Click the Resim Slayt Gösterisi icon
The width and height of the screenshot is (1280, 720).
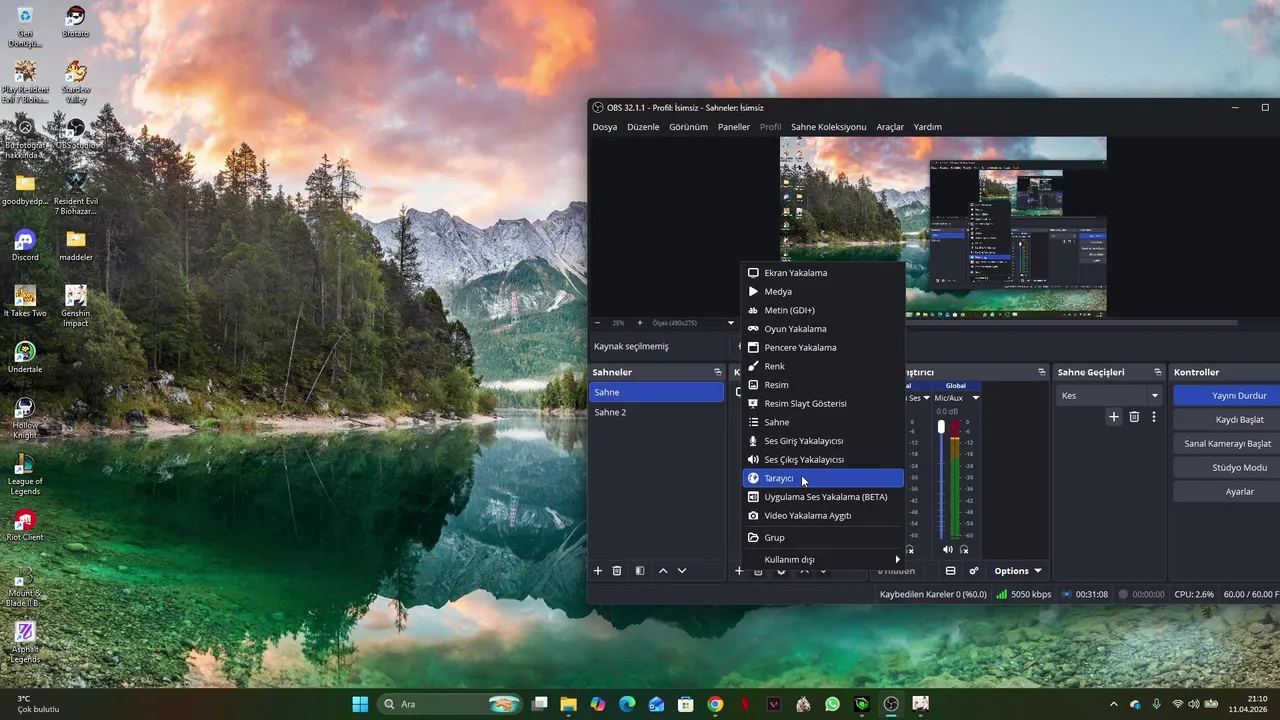753,403
